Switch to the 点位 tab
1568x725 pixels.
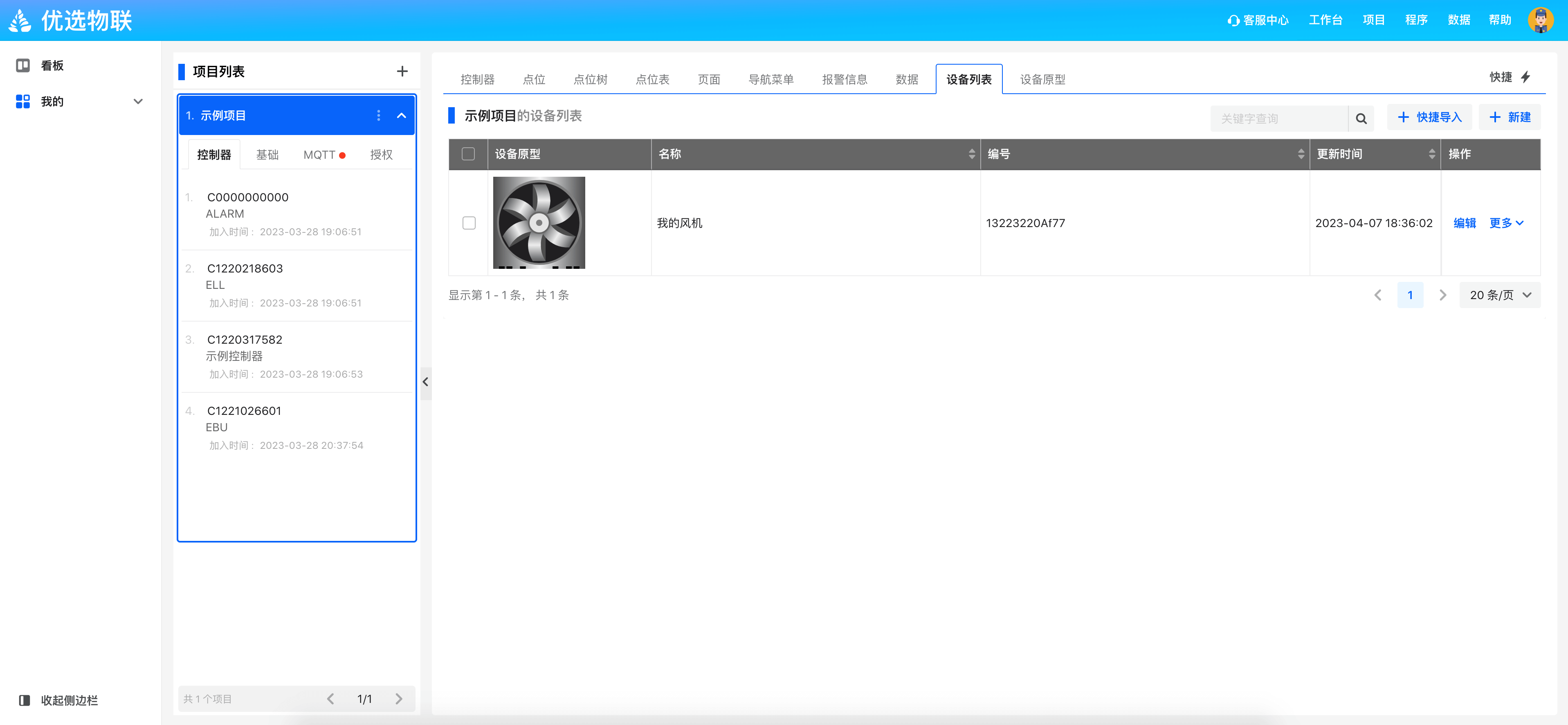coord(534,79)
